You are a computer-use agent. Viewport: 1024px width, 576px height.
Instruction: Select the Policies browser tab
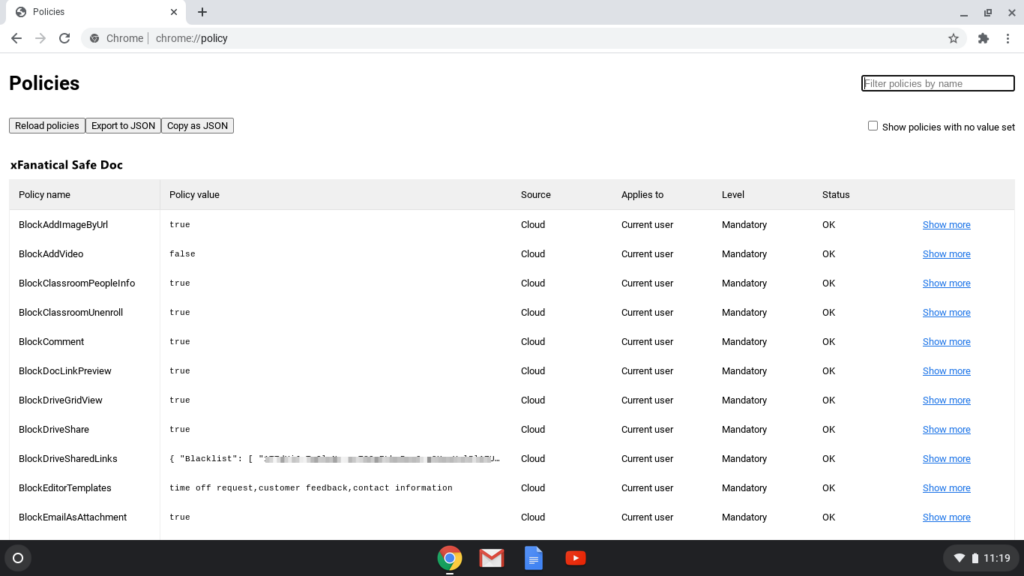click(90, 12)
